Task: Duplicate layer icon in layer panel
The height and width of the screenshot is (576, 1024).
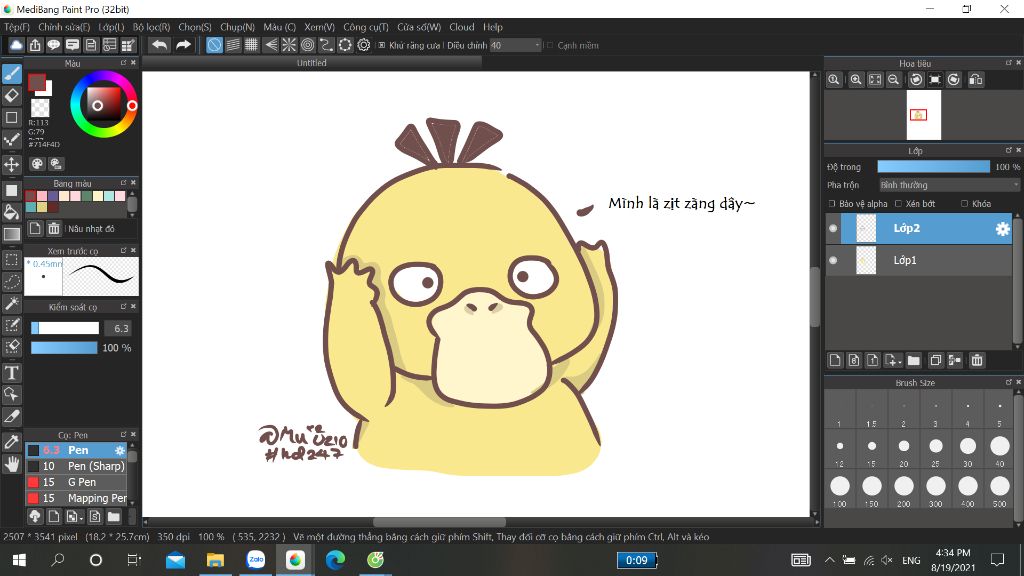Action: click(935, 360)
